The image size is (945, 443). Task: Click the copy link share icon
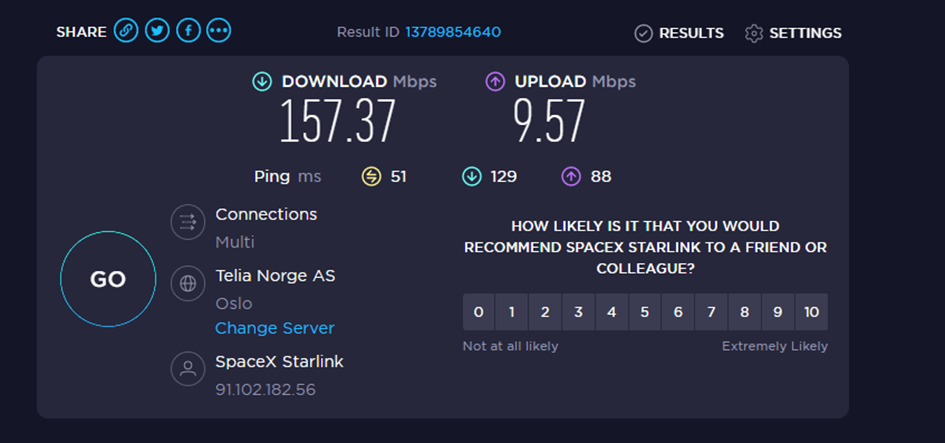[126, 30]
